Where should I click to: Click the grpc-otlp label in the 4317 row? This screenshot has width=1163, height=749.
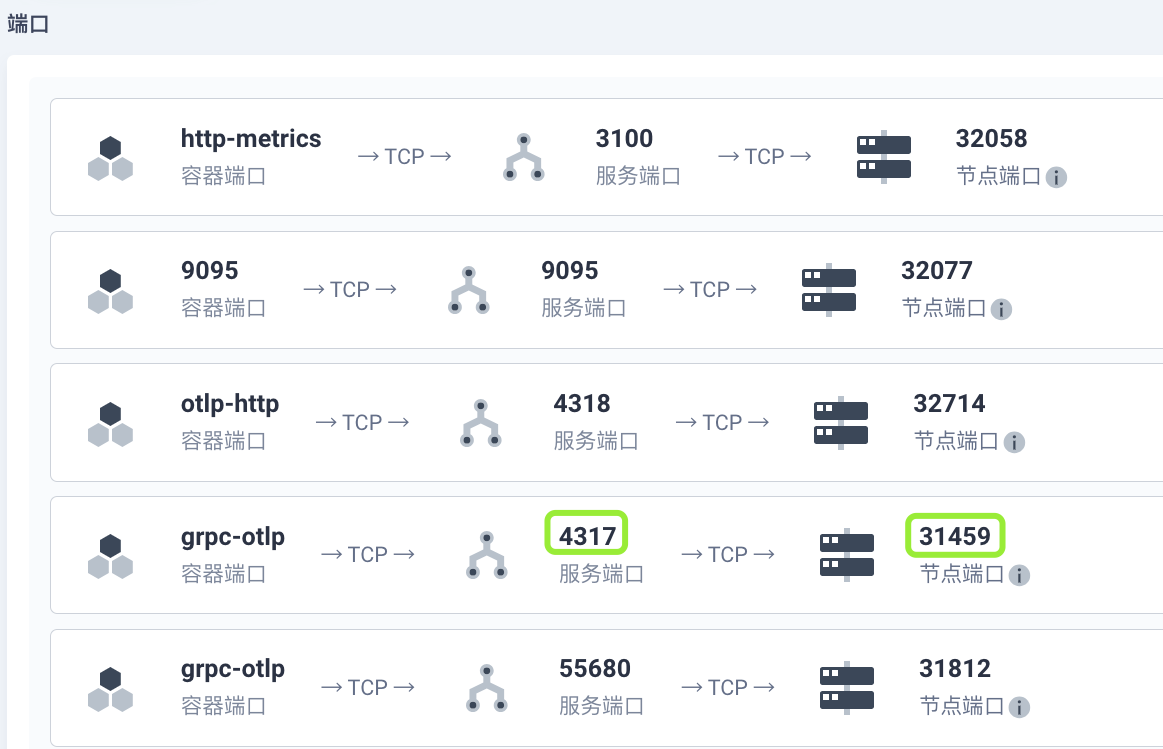pyautogui.click(x=233, y=537)
